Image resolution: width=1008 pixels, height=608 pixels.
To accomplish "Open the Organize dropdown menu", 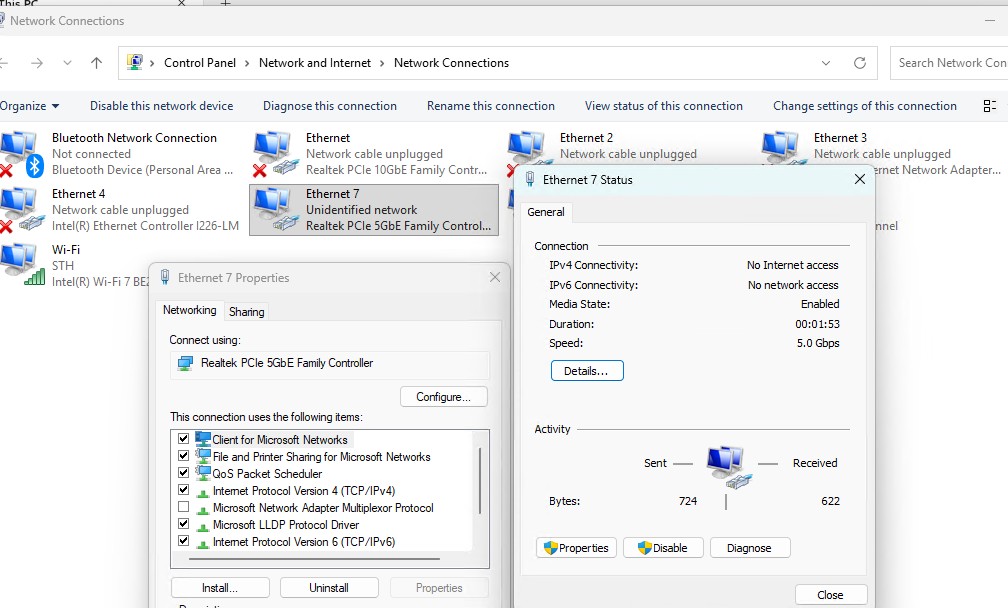I will pos(30,106).
